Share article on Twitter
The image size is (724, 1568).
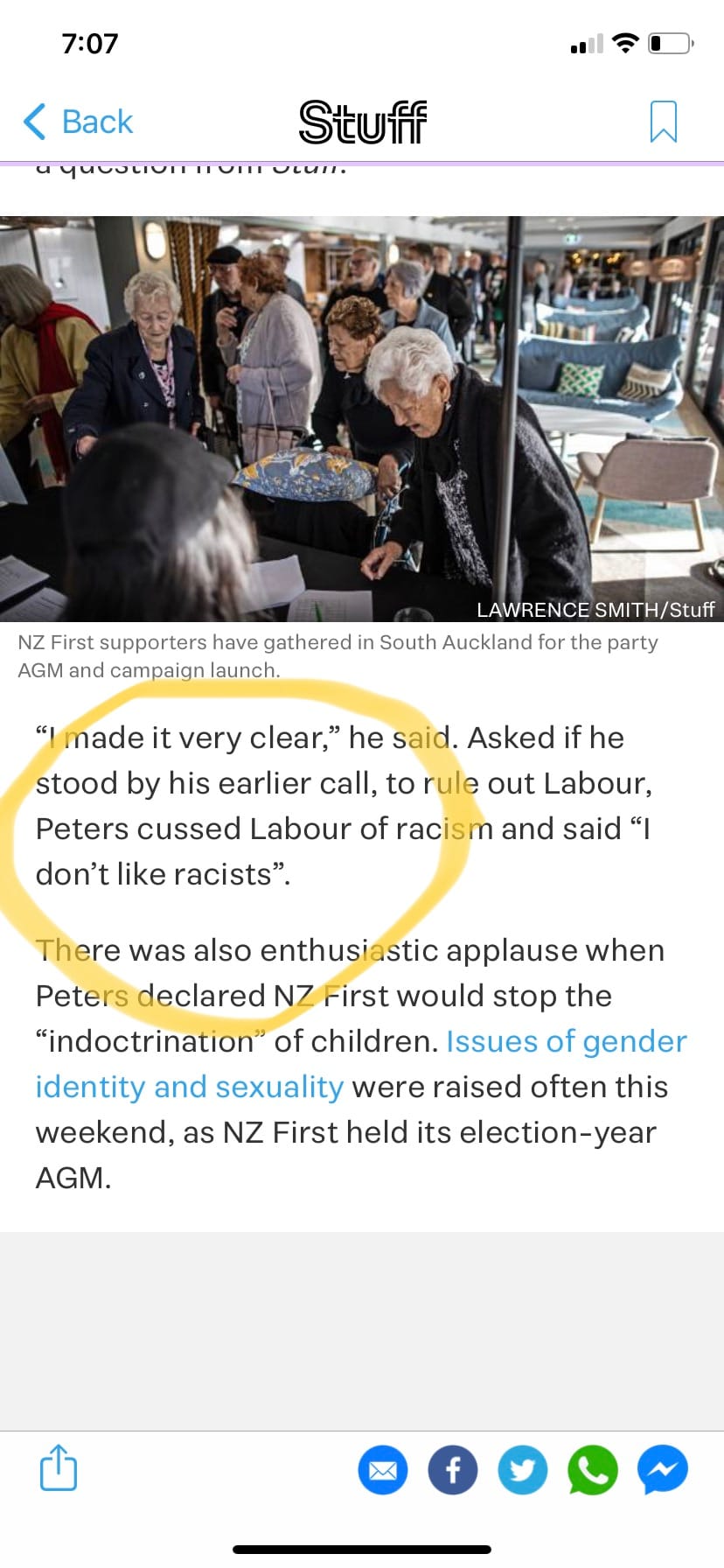tap(523, 1470)
